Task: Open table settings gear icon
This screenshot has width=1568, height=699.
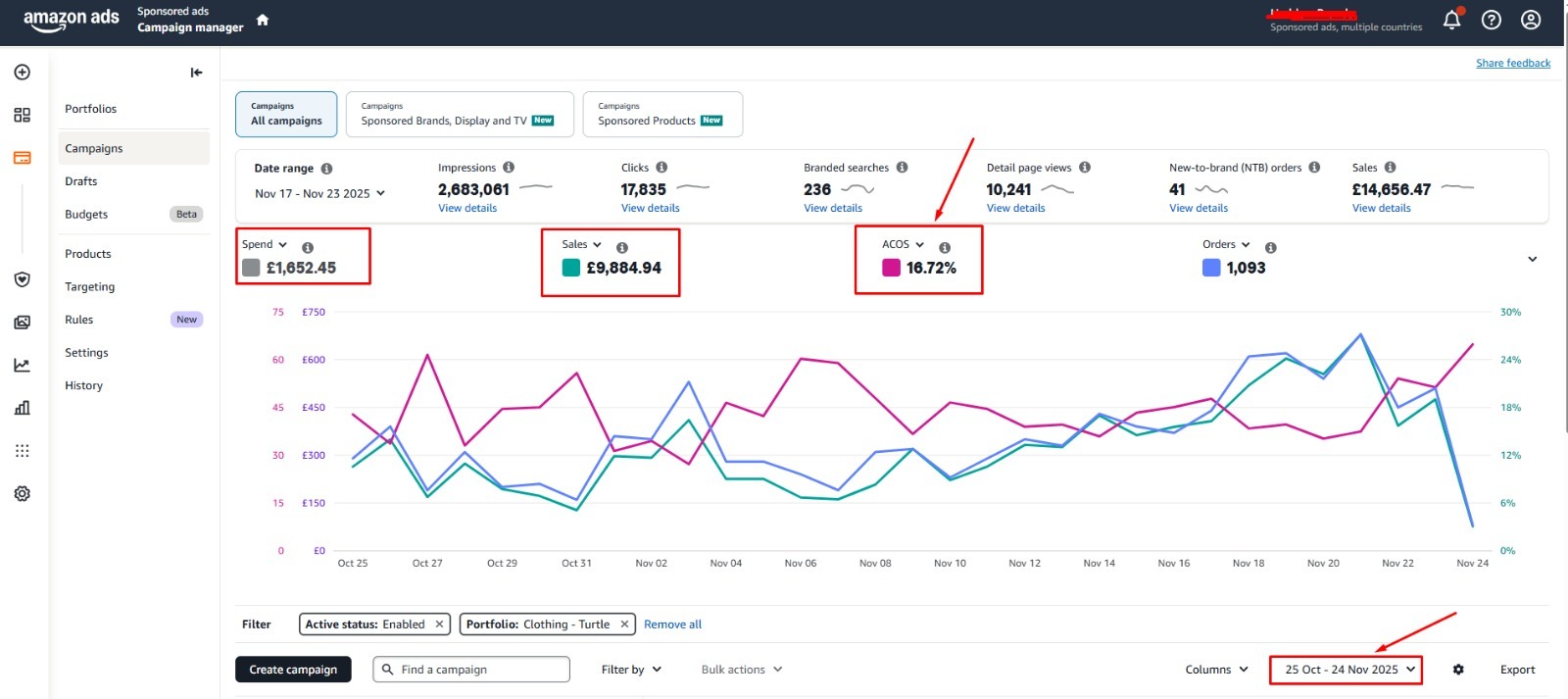Action: 1458,670
